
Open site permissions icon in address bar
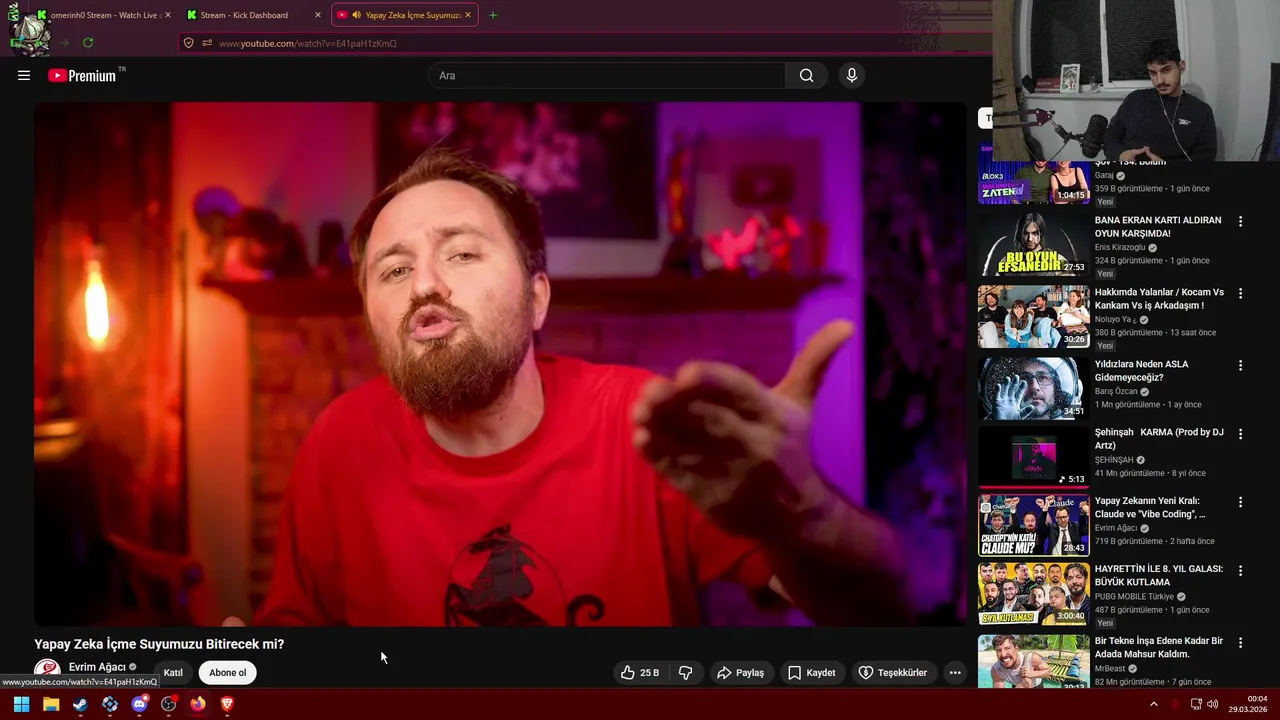(x=207, y=43)
